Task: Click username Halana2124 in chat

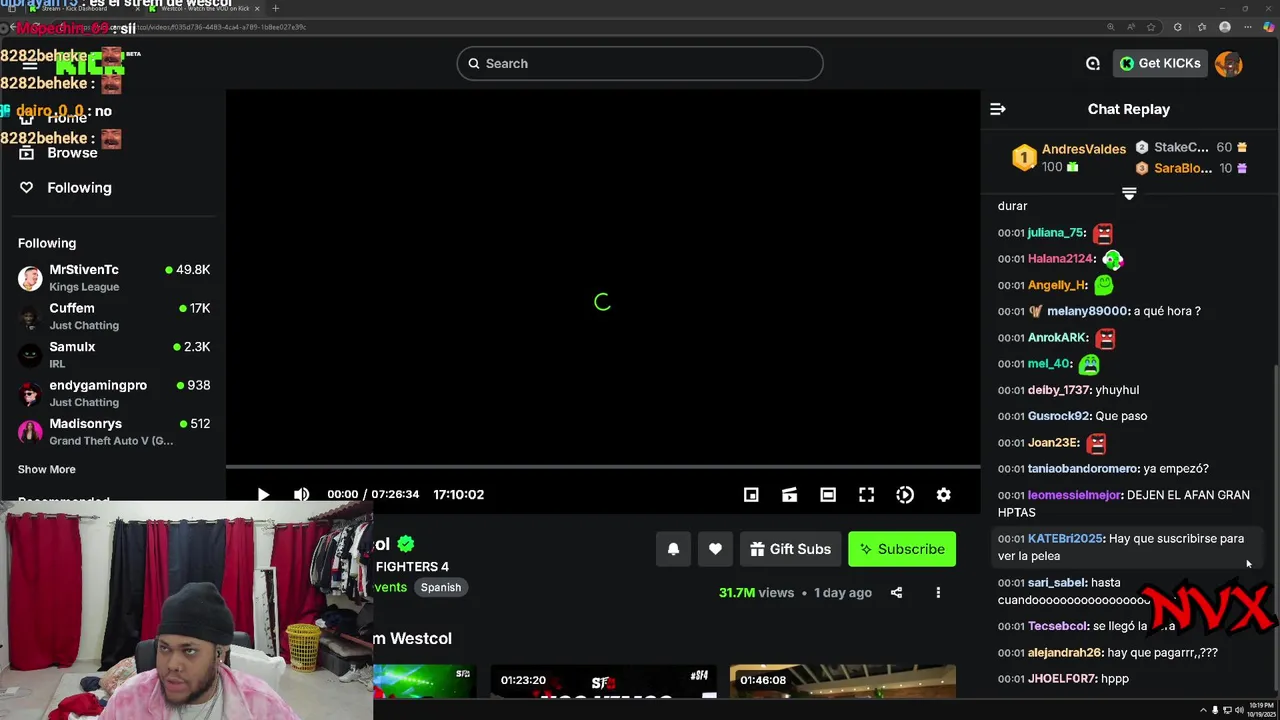Action: [x=1060, y=258]
